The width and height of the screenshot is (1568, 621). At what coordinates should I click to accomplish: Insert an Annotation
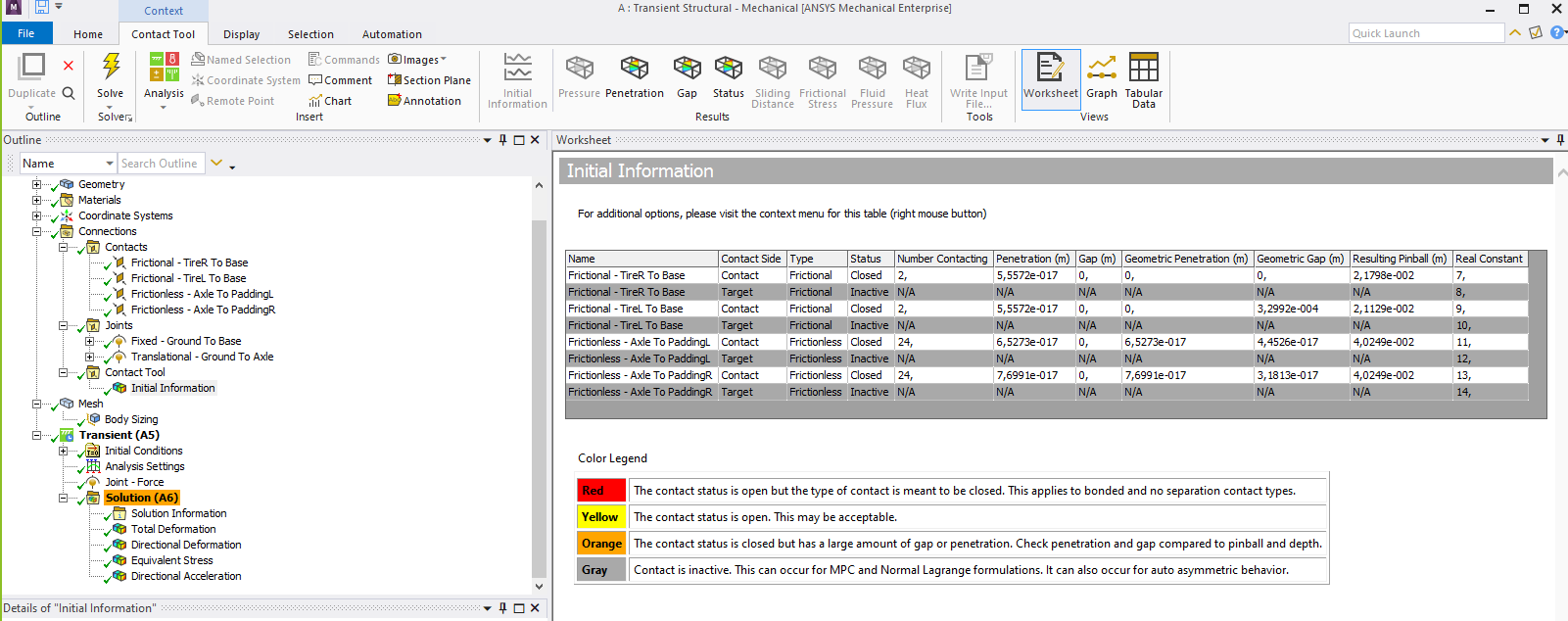pos(424,101)
